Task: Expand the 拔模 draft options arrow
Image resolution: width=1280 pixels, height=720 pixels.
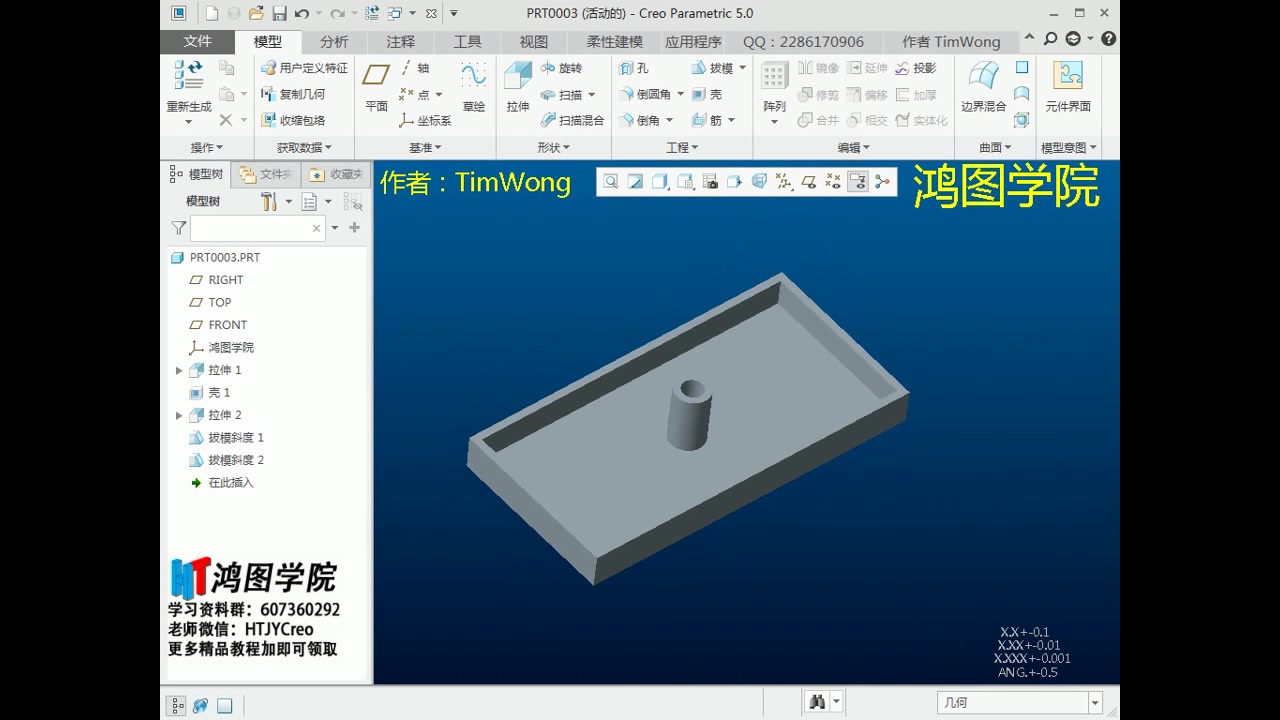Action: coord(743,68)
